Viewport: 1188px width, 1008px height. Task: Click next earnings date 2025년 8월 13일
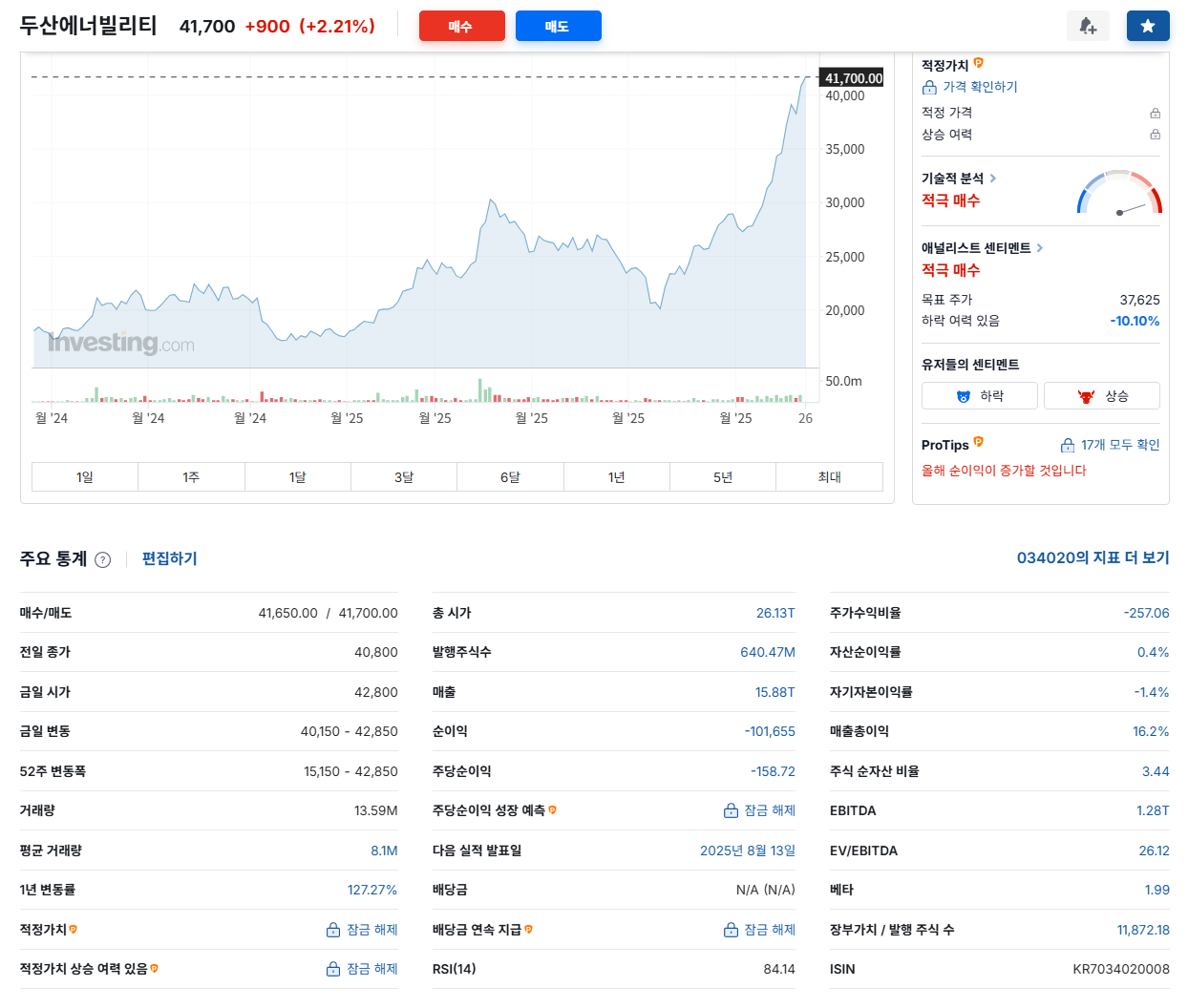pyautogui.click(x=748, y=850)
